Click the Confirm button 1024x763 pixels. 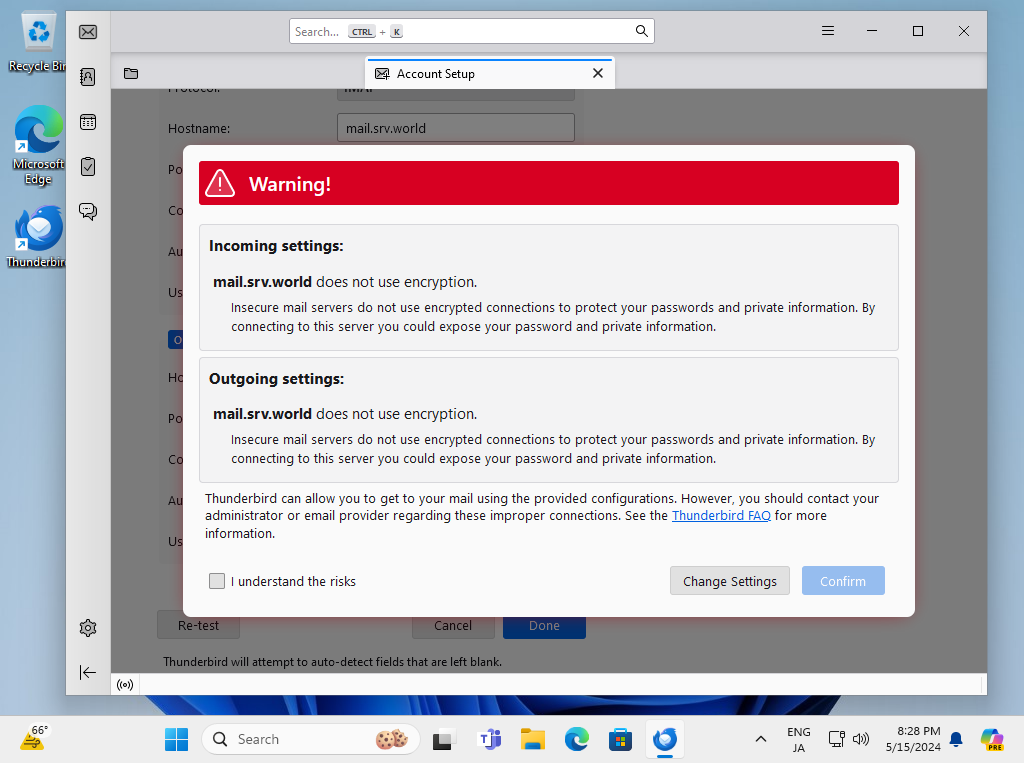843,581
